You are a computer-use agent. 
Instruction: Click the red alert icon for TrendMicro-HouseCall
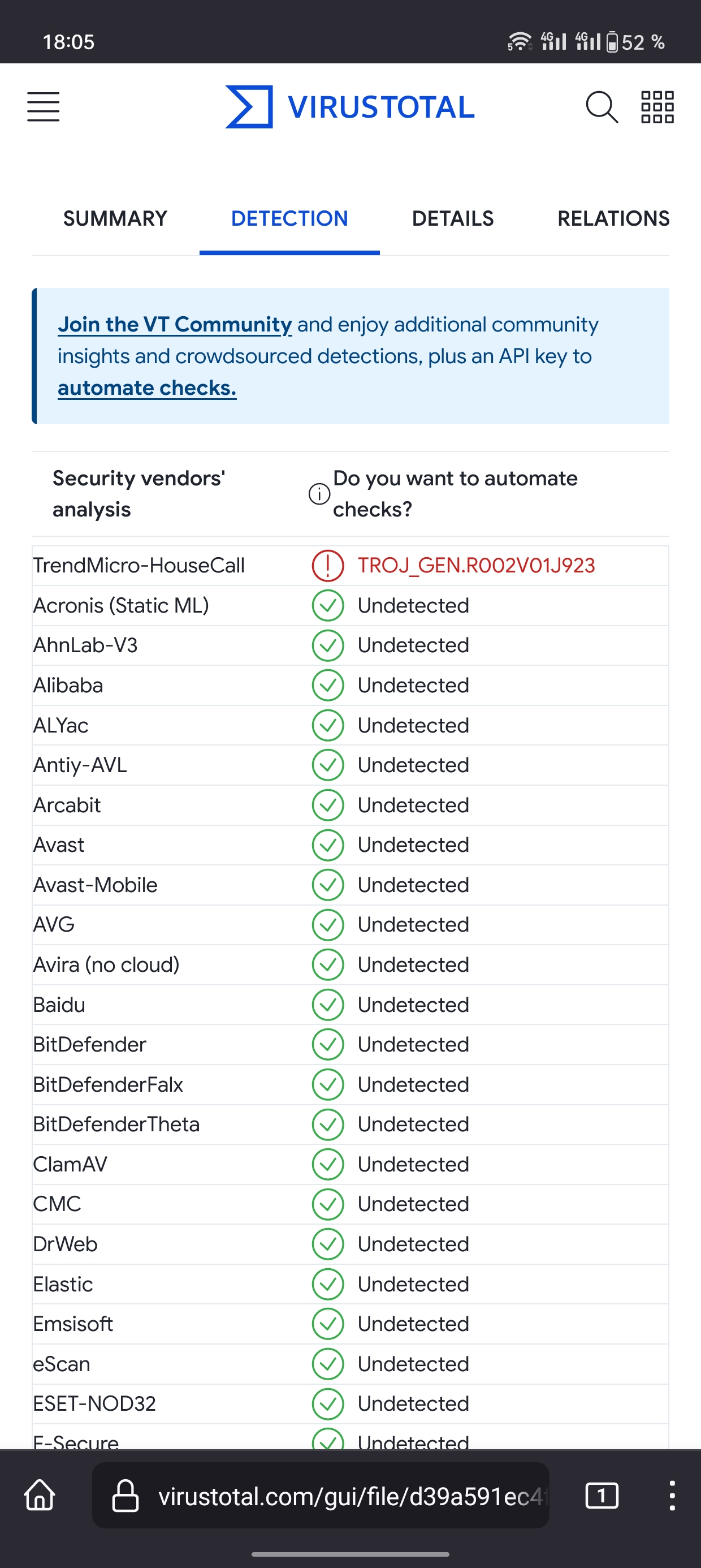(x=327, y=565)
